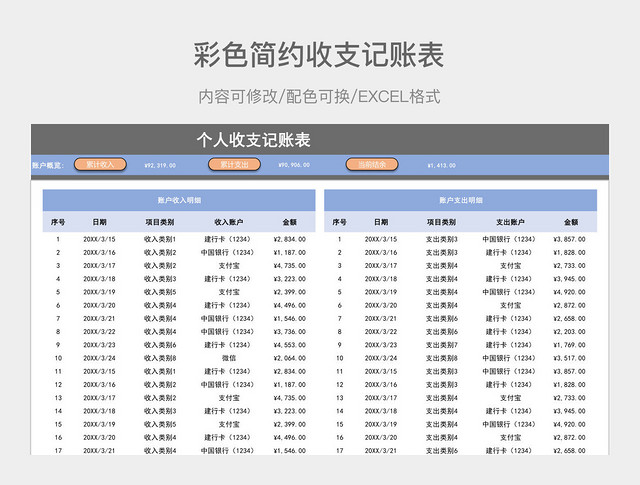Click 金额 header in expense table
This screenshot has width=640, height=485.
571,222
